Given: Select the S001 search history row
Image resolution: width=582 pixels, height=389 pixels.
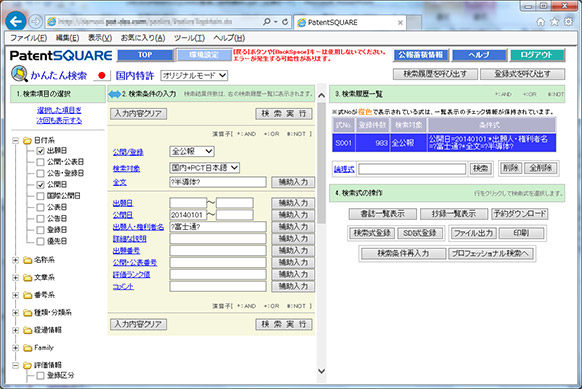Looking at the screenshot, I should [x=444, y=143].
